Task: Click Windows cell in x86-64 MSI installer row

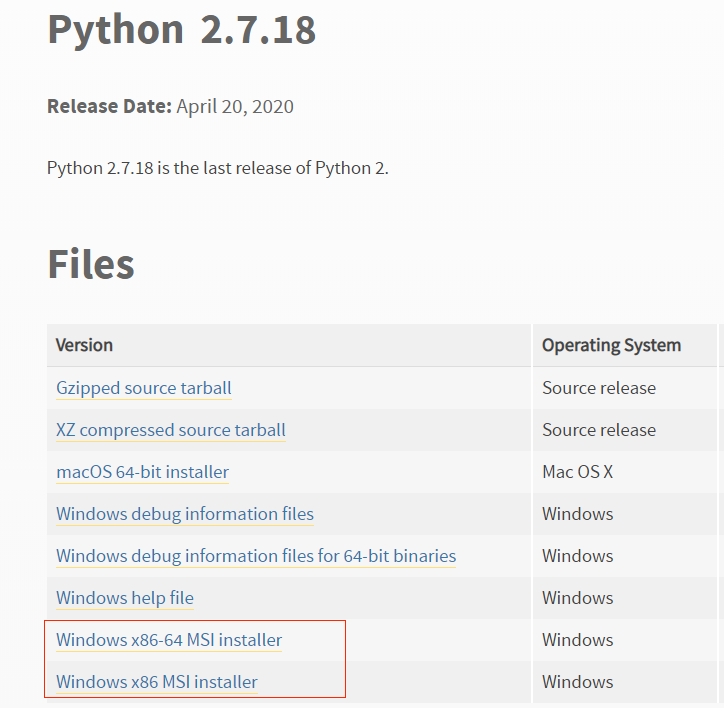Action: click(577, 640)
